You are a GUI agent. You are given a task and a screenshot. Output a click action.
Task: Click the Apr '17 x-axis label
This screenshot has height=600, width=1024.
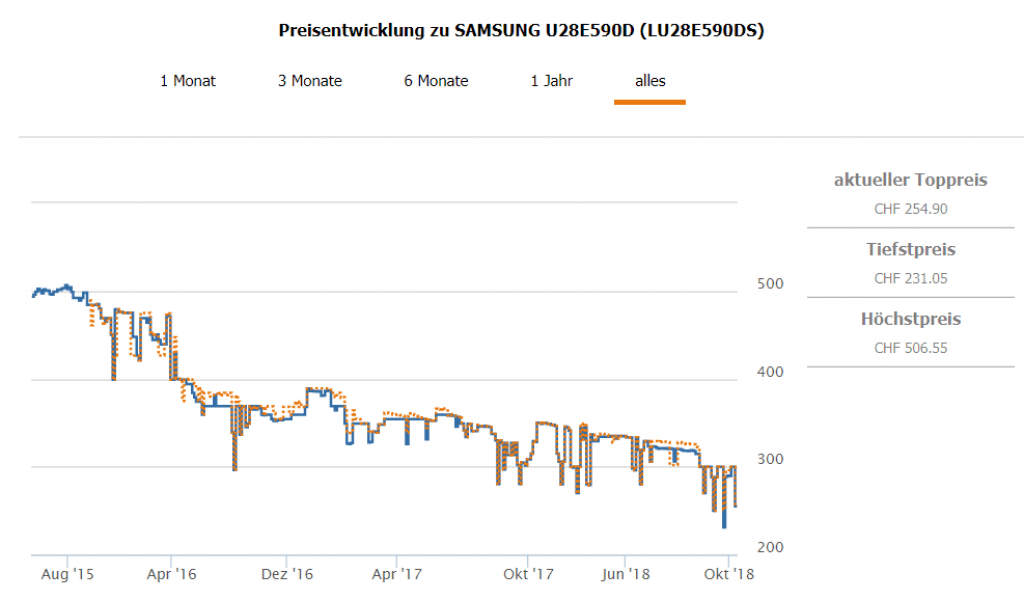pos(397,575)
